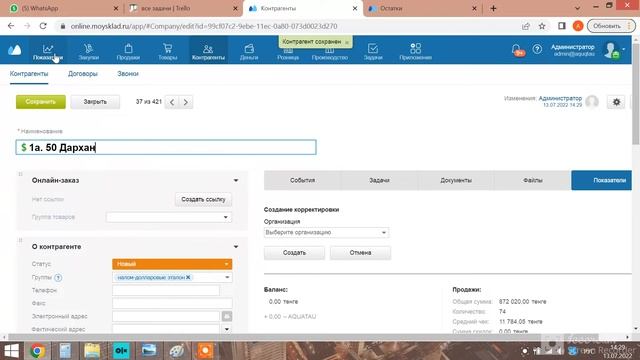Expand the Группы dropdown arrow
The height and width of the screenshot is (360, 640).
click(227, 278)
